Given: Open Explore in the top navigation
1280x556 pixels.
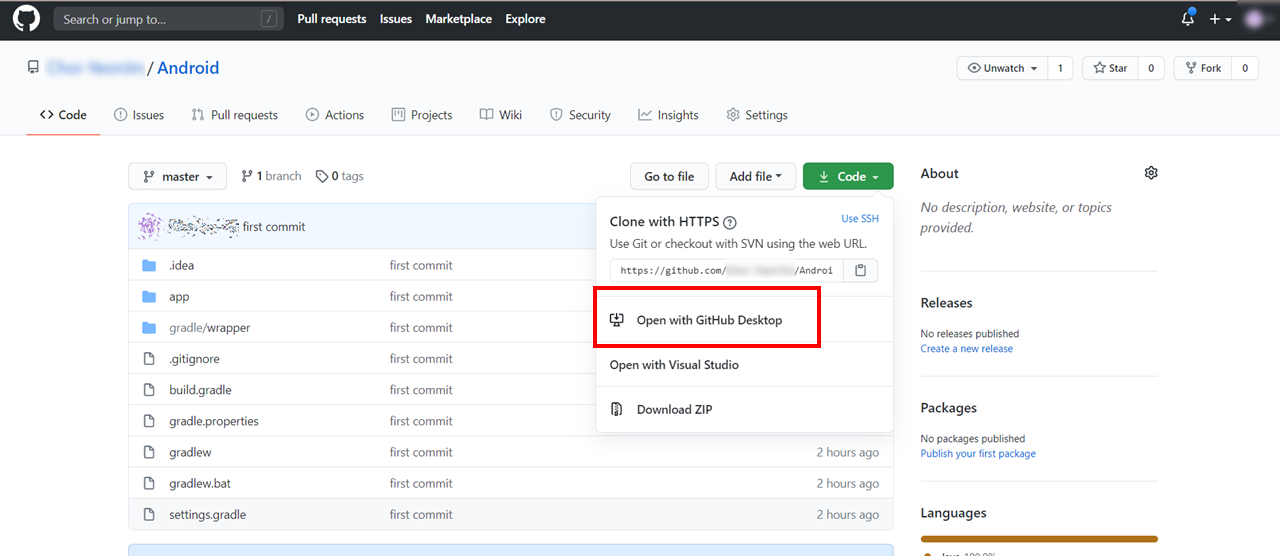Looking at the screenshot, I should coord(525,19).
